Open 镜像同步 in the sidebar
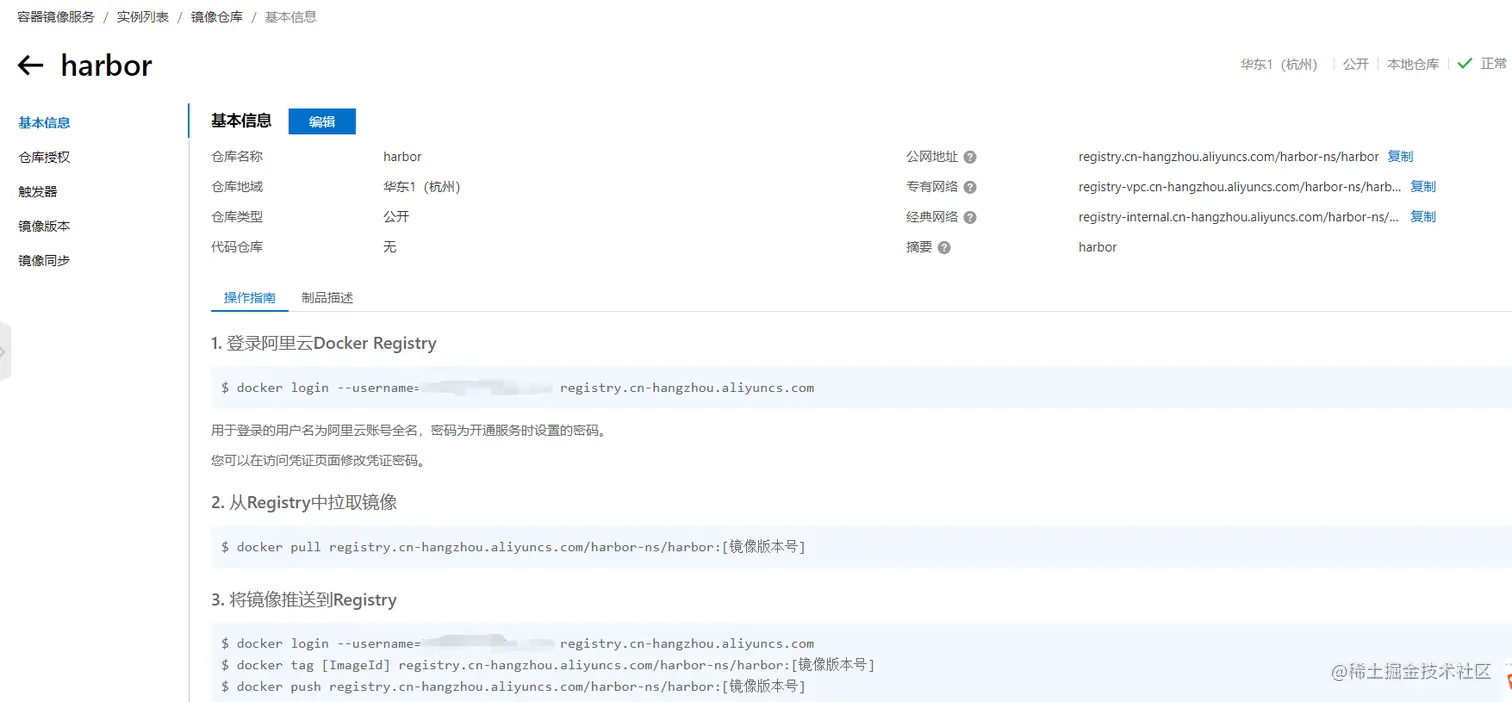The image size is (1512, 702). pyautogui.click(x=44, y=260)
